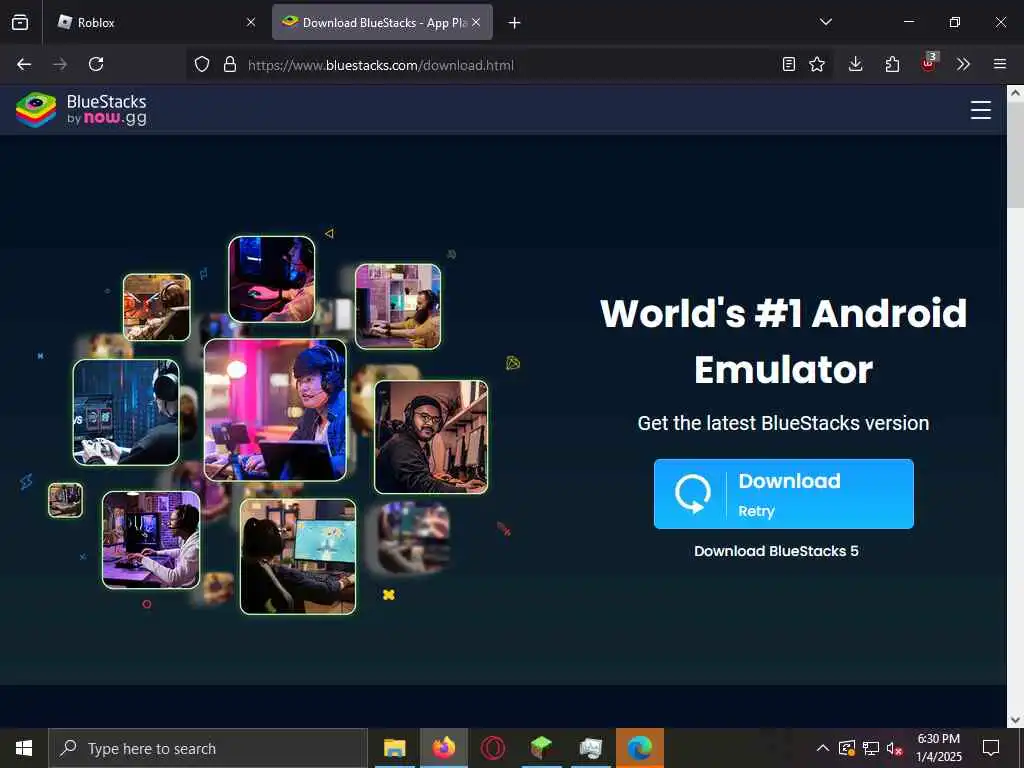Open the tracking protection shield icon
The width and height of the screenshot is (1024, 768).
click(x=202, y=64)
